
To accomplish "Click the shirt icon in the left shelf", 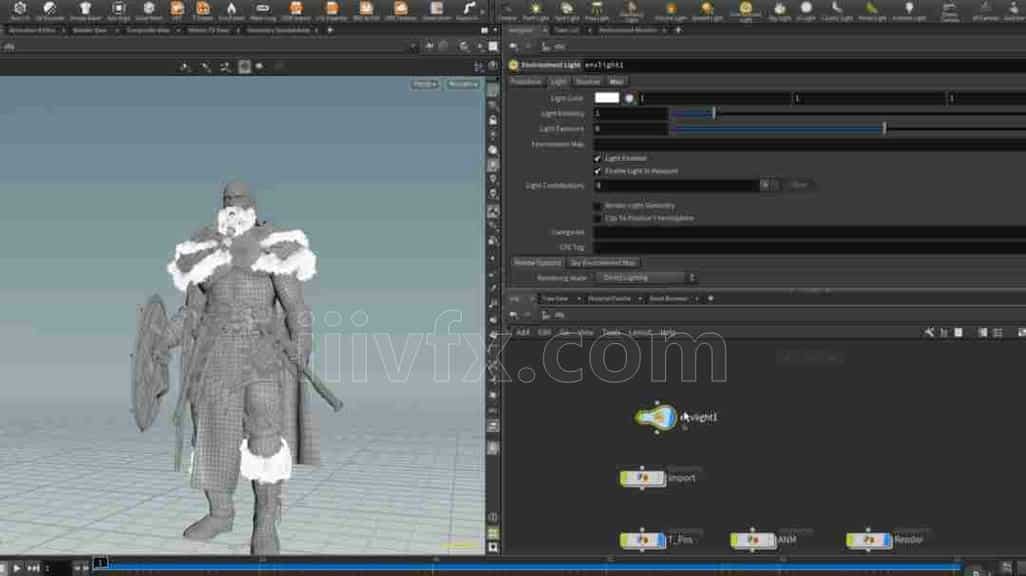I will pyautogui.click(x=85, y=9).
